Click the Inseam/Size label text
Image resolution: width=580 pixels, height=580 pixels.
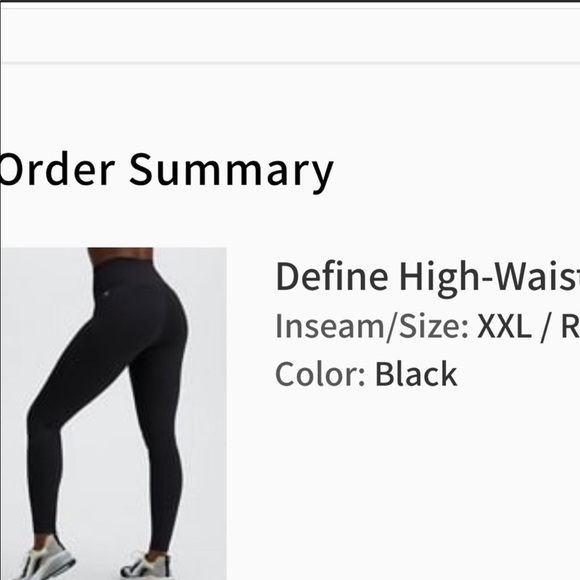(x=372, y=327)
